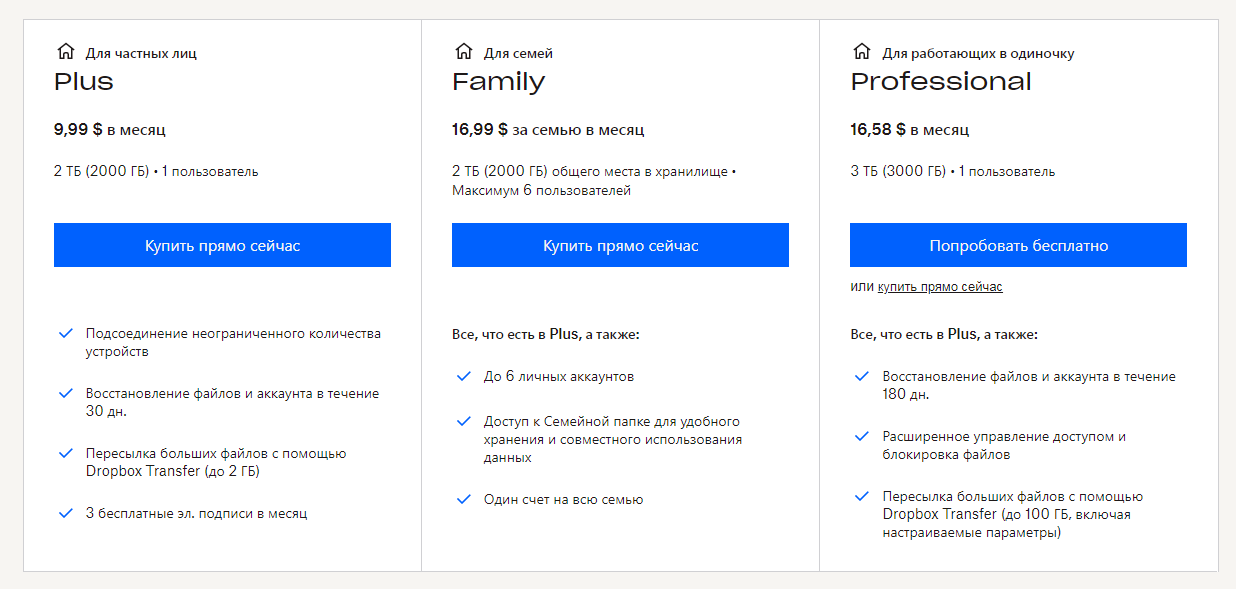Click the "9,99 $ в месяц" price
The image size is (1236, 589).
click(x=110, y=130)
